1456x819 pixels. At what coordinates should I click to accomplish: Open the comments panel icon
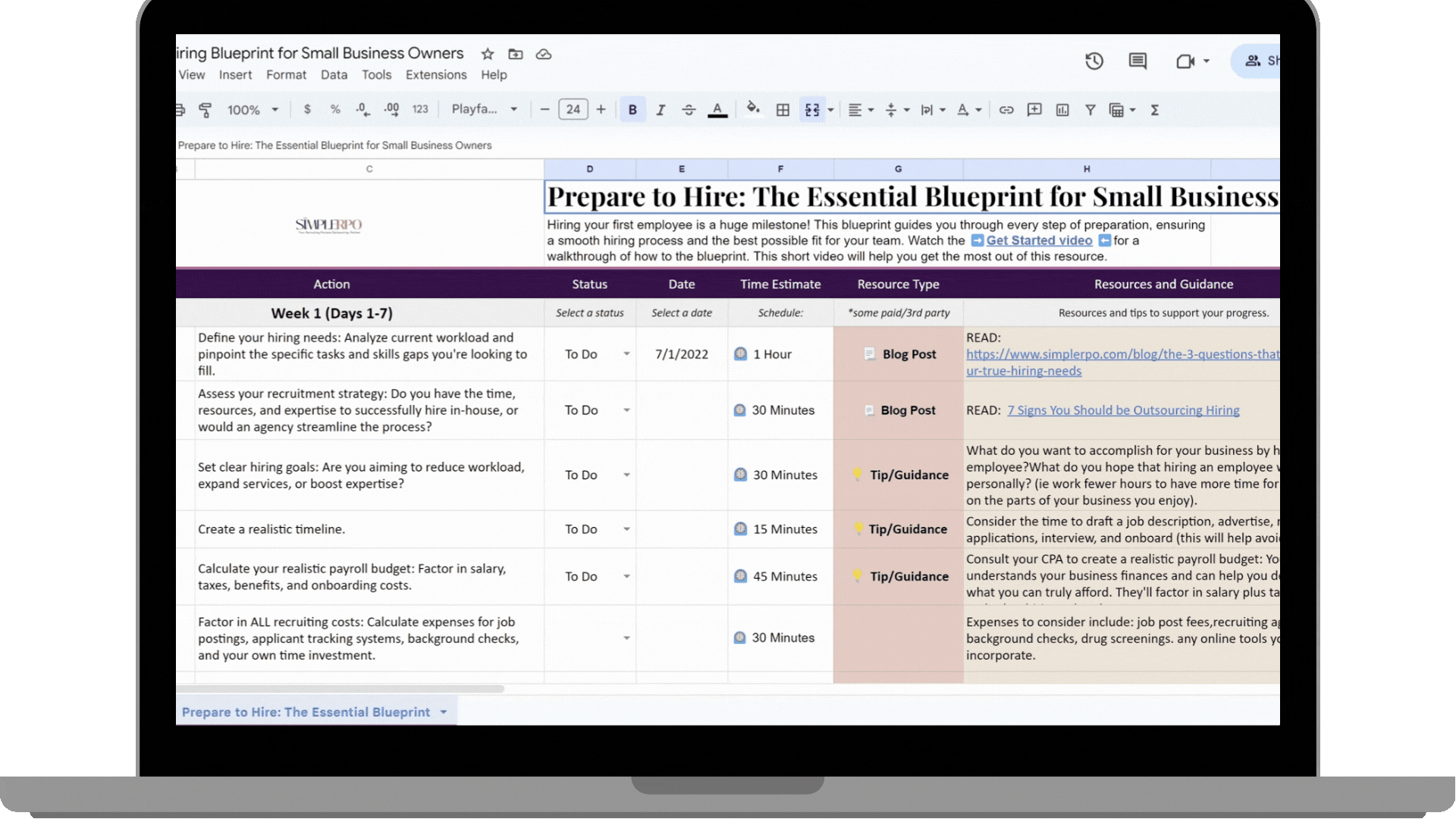[x=1137, y=61]
